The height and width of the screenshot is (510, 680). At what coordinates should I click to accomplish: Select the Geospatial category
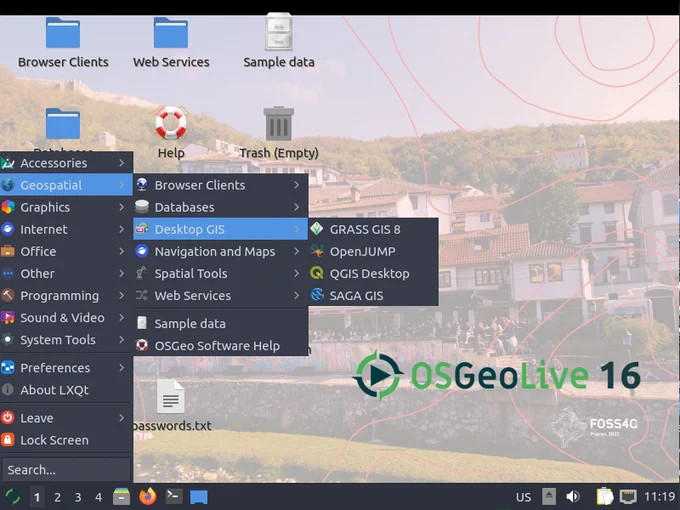[66, 185]
